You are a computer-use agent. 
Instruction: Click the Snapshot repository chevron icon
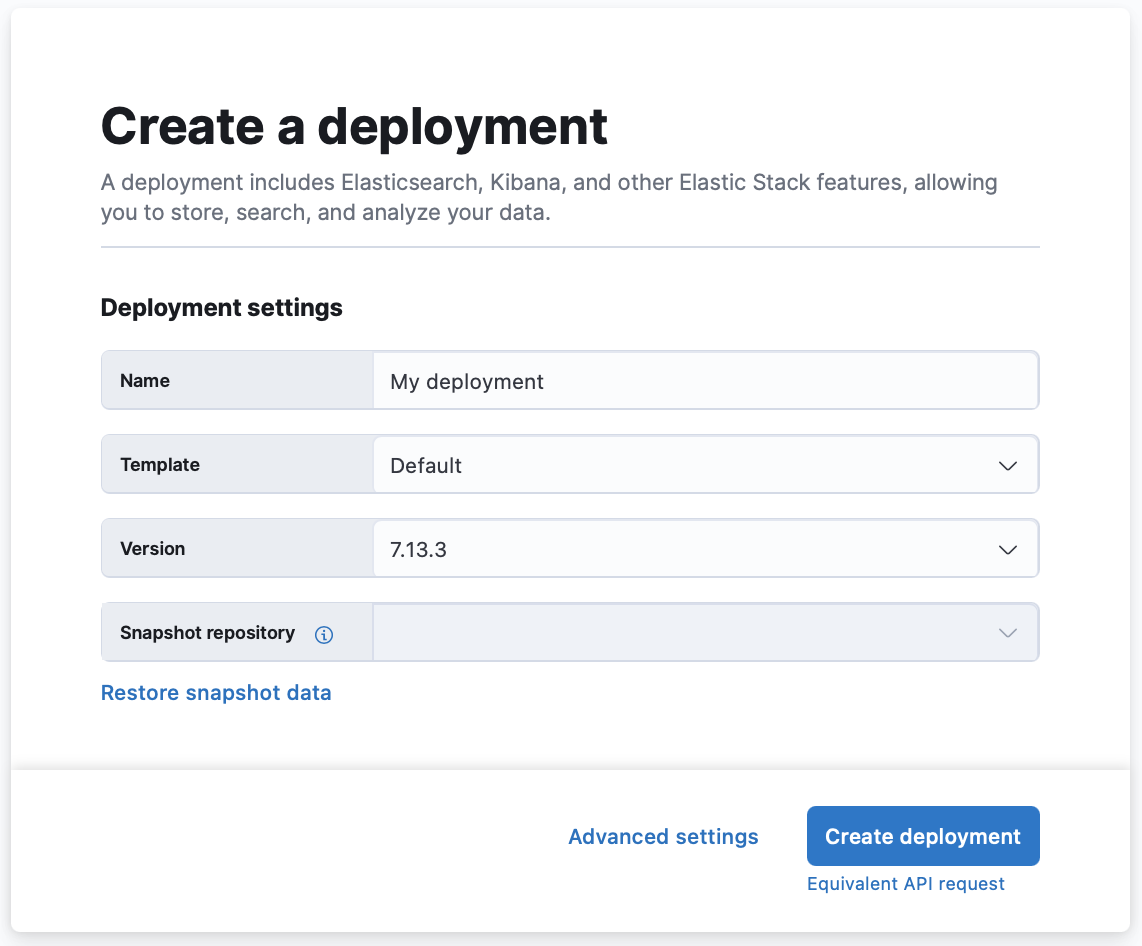(x=1007, y=632)
